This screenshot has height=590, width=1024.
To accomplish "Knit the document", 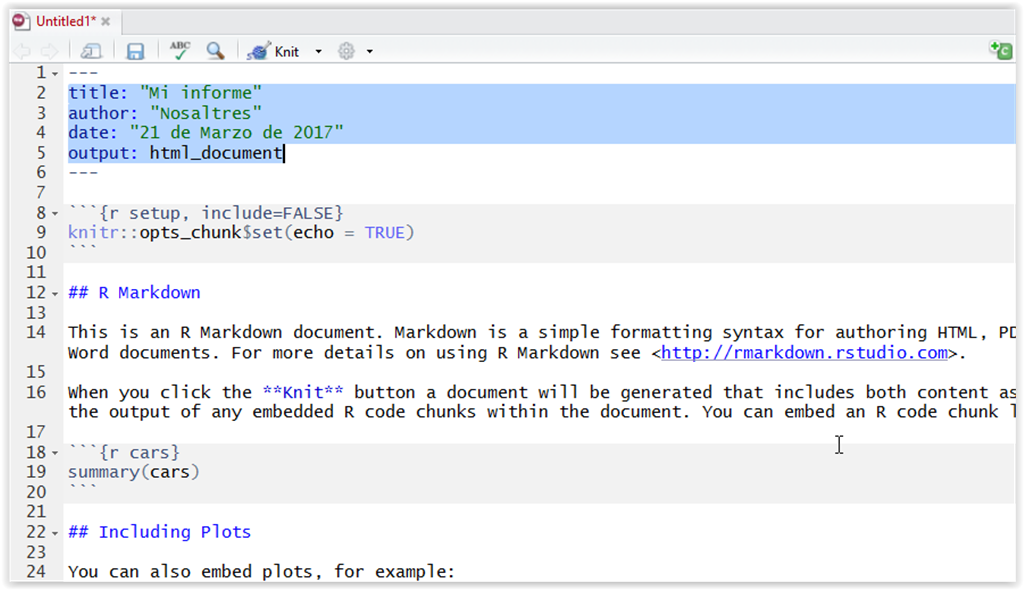I will pyautogui.click(x=272, y=51).
